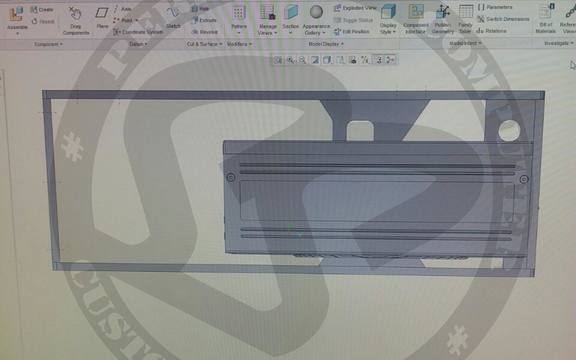Open the Assemble dropdown arrow
576x360 pixels.
(17, 33)
